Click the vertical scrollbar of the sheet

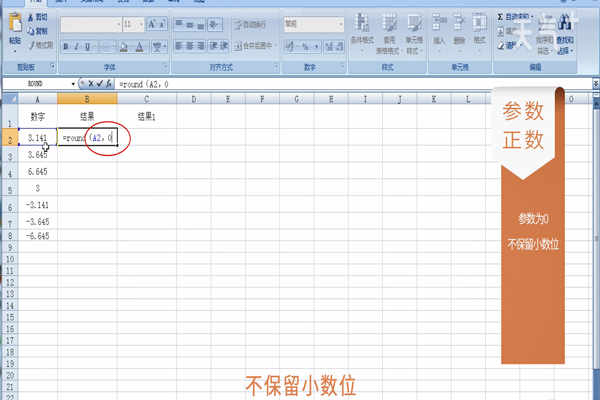[596, 237]
